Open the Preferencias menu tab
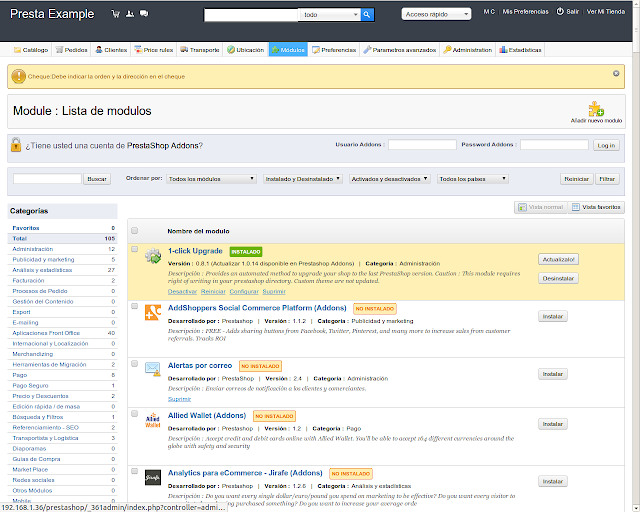 pos(334,50)
